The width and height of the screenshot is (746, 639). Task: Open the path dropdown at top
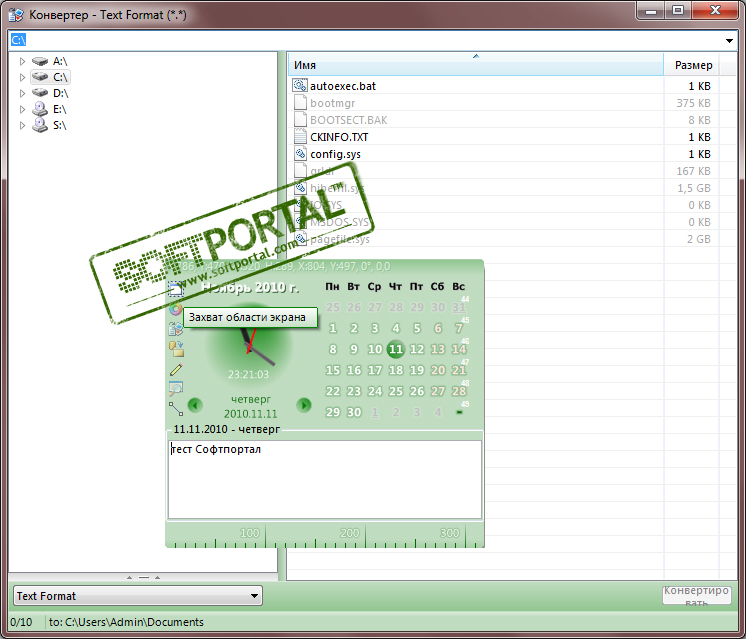729,40
